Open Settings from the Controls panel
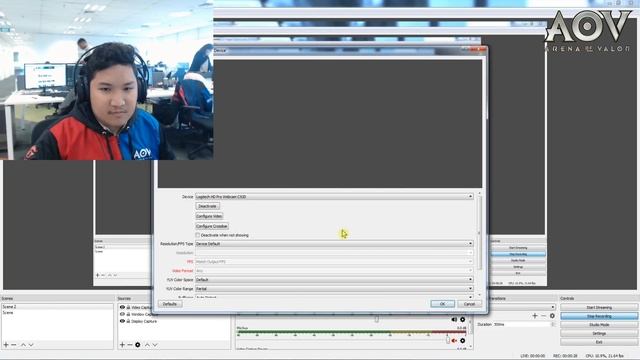 pyautogui.click(x=599, y=333)
